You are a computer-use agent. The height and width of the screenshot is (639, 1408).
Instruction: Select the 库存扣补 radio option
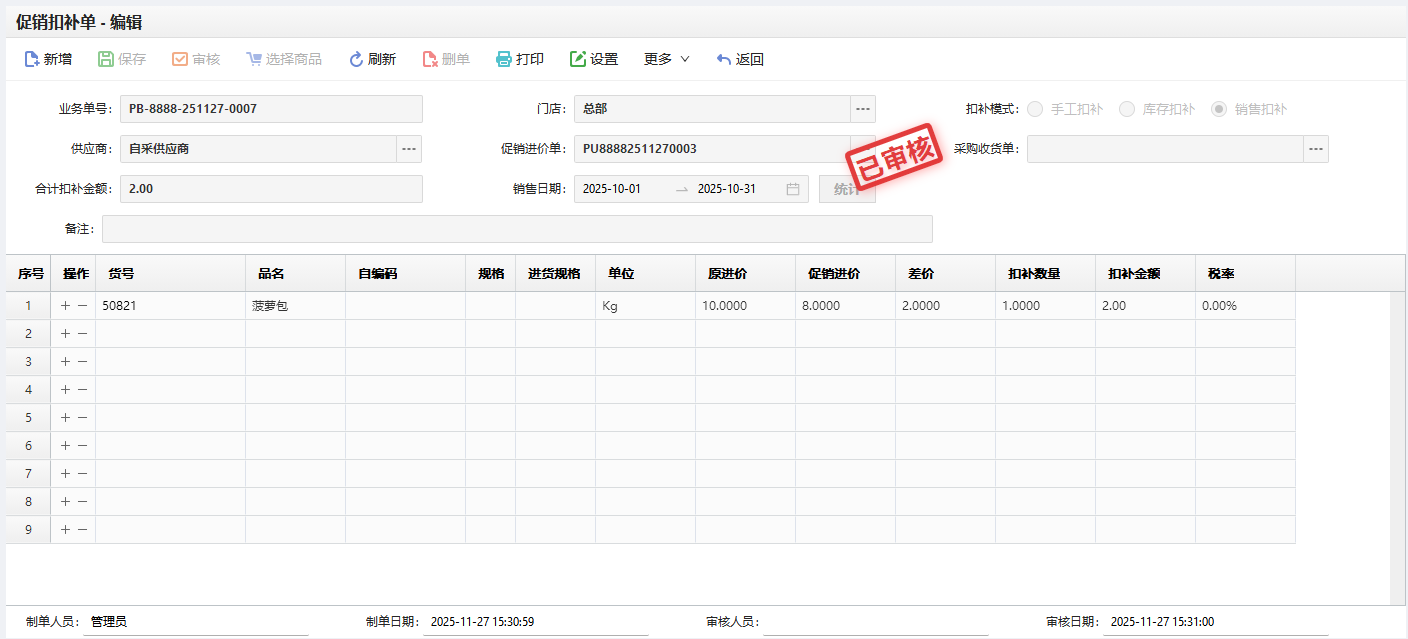pos(1127,109)
